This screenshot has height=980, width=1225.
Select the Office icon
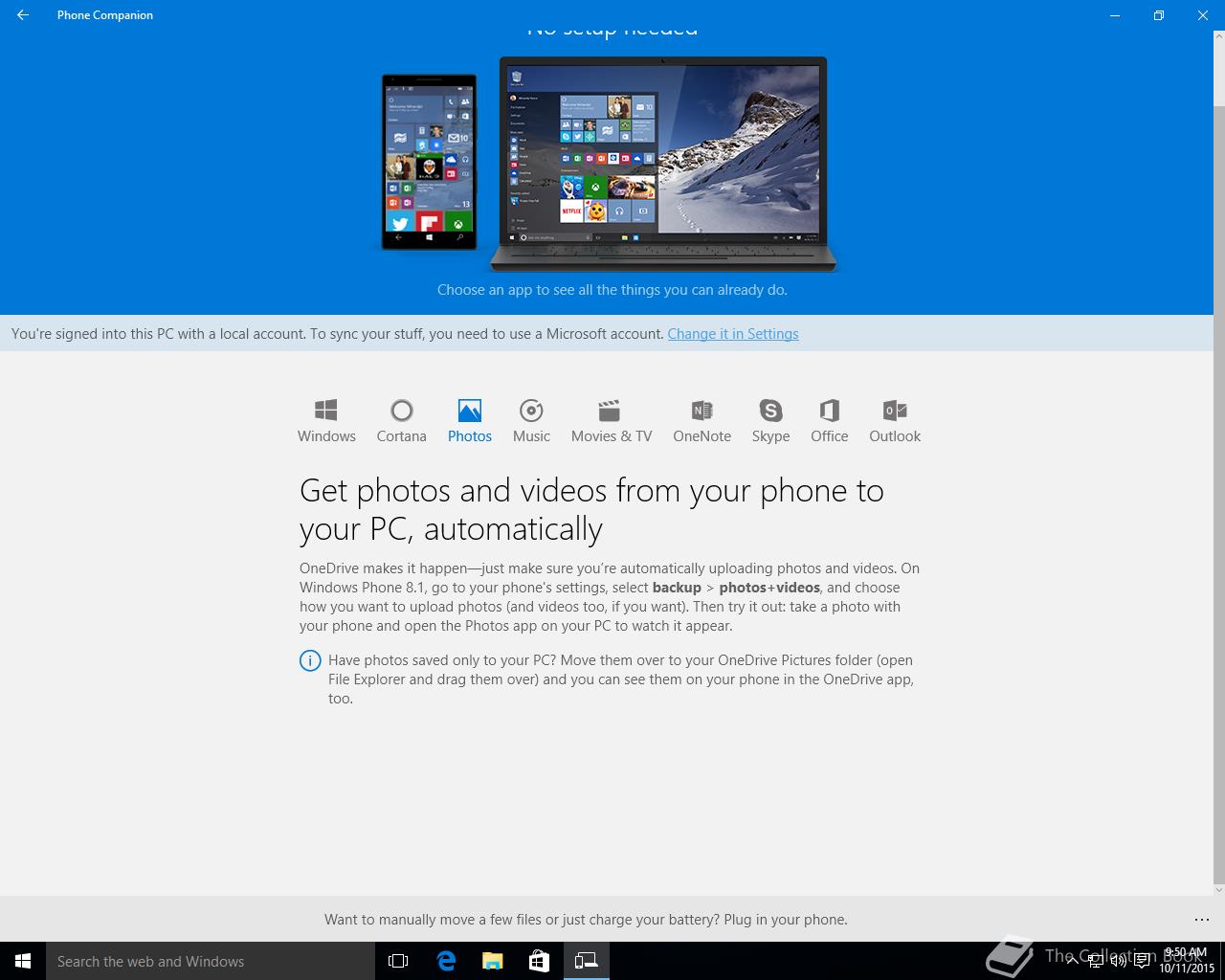[829, 411]
